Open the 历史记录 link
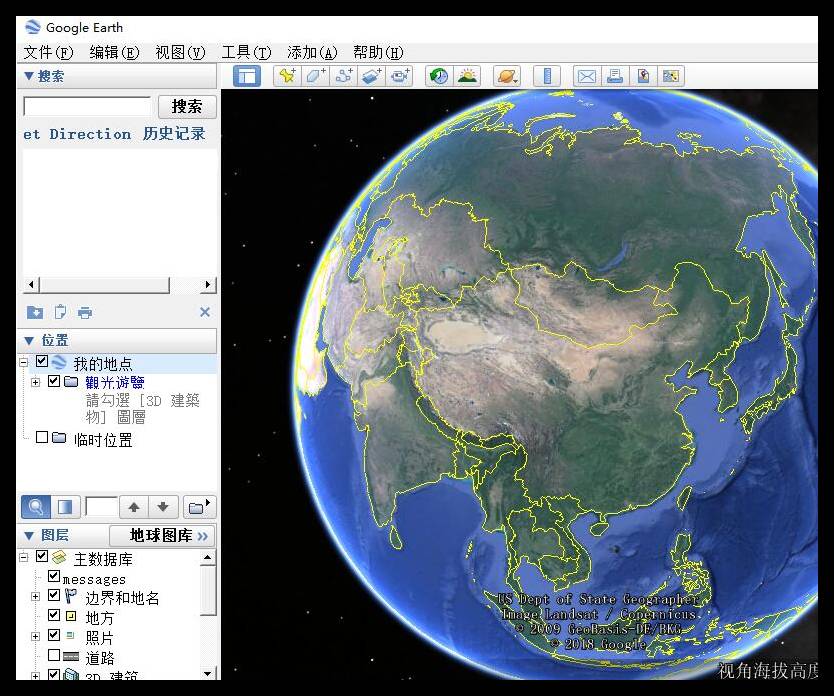Screen dimensions: 834x696 coord(174,133)
